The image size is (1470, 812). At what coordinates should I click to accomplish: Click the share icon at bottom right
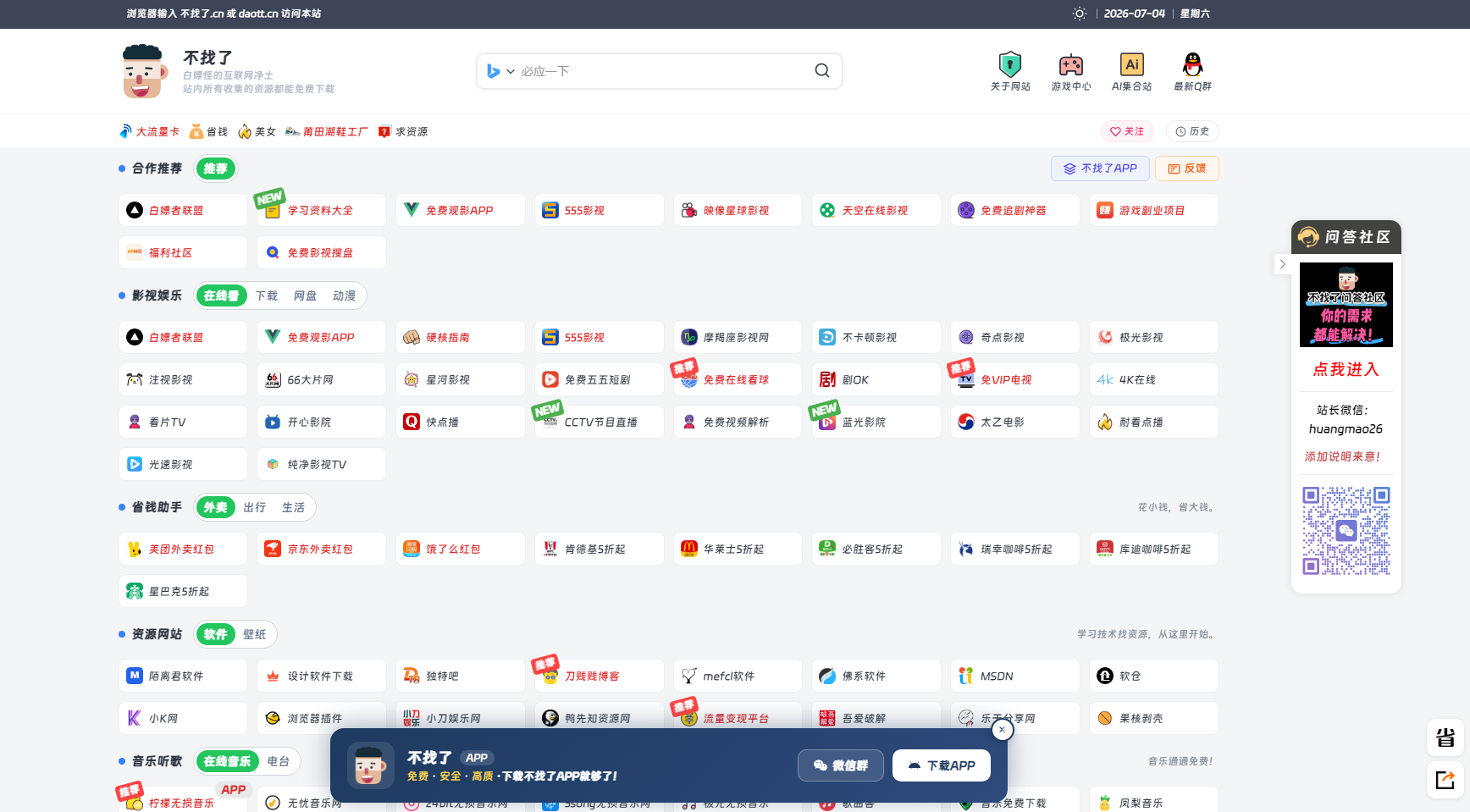point(1445,780)
